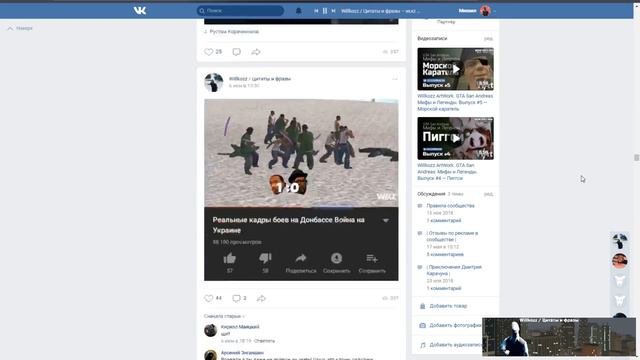Viewport: 640px width, 360px height.
Task: Edit the Videos section via ред. link
Action: coord(489,39)
